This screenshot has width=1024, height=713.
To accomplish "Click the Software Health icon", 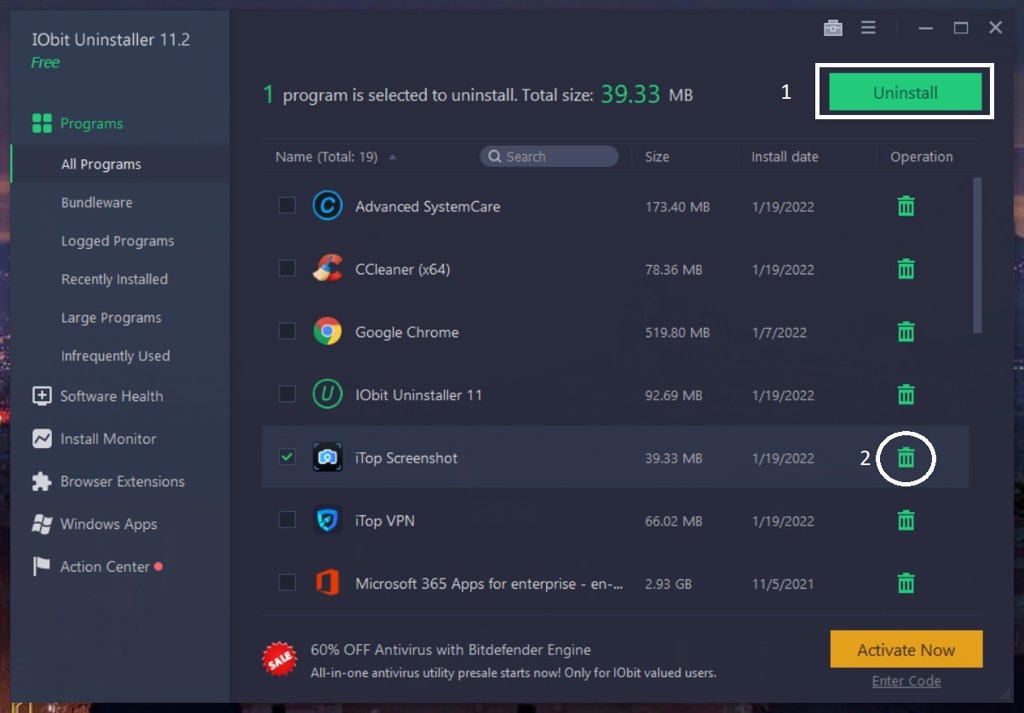I will click(x=42, y=396).
